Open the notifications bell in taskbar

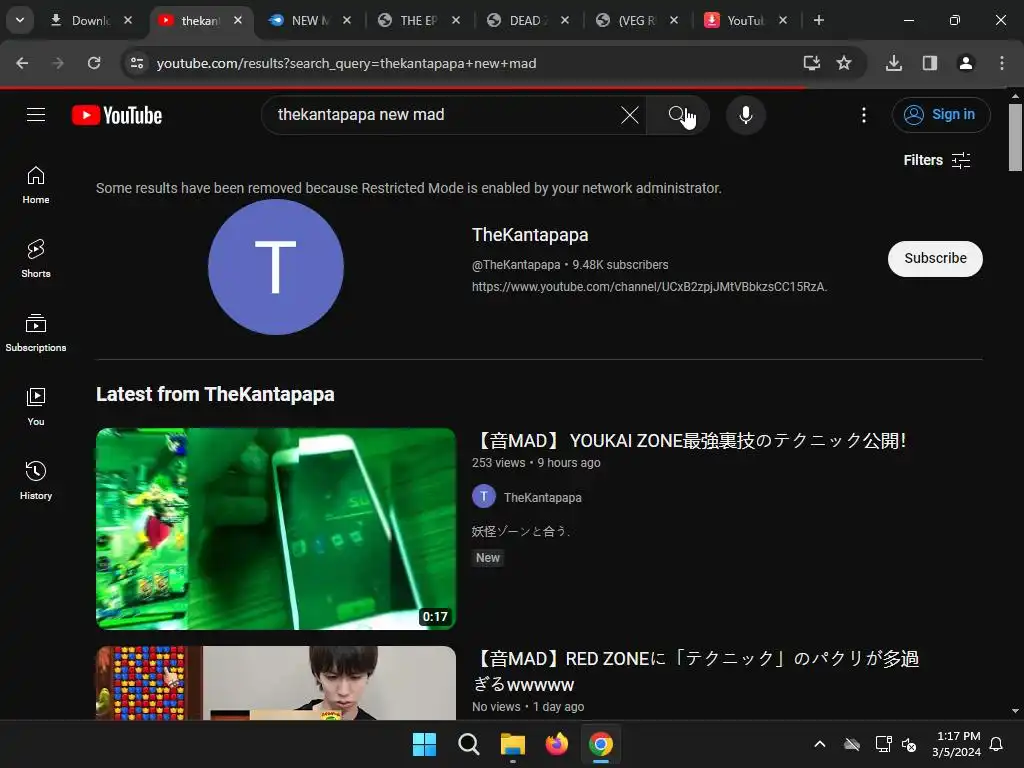click(x=997, y=744)
